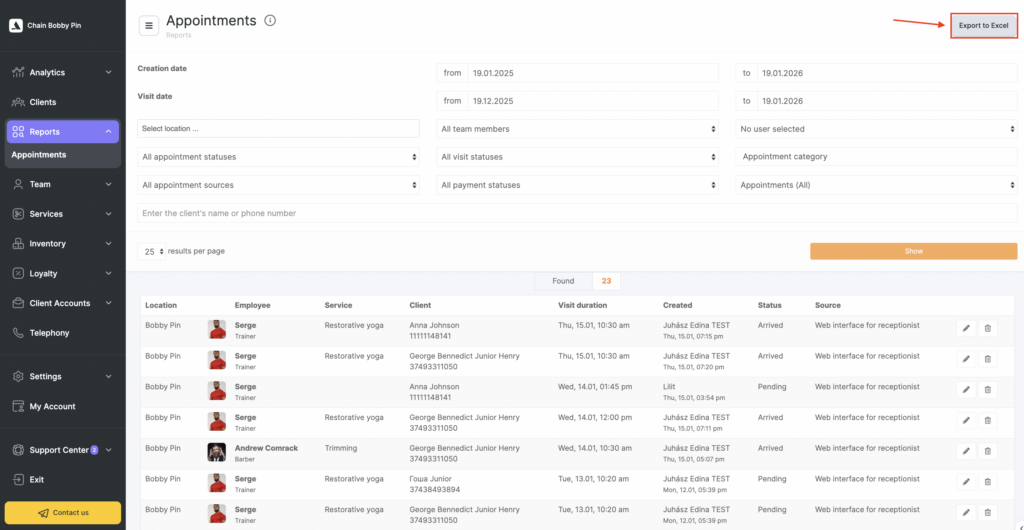Click trash icon on Andrew Comrack Trimming row
1024x530 pixels.
[x=988, y=451]
